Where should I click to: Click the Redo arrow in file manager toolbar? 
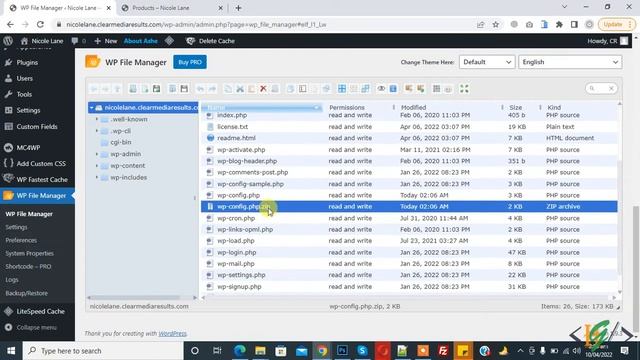[212, 89]
